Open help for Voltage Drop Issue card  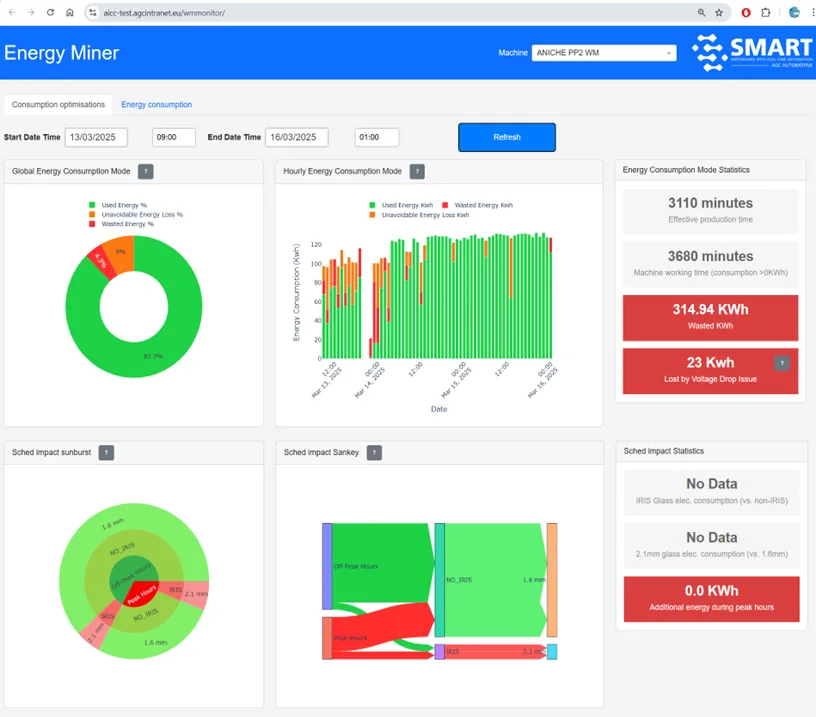coord(782,363)
